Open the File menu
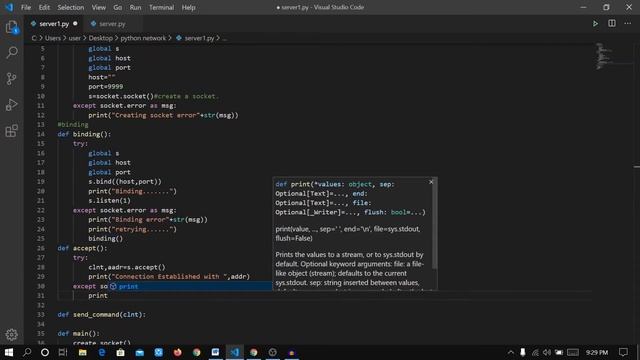This screenshot has height=360, width=640. pyautogui.click(x=26, y=7)
